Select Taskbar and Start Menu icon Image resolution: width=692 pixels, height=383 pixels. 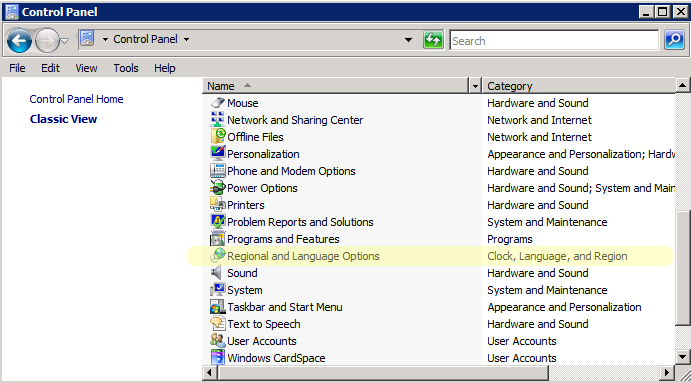tap(218, 307)
